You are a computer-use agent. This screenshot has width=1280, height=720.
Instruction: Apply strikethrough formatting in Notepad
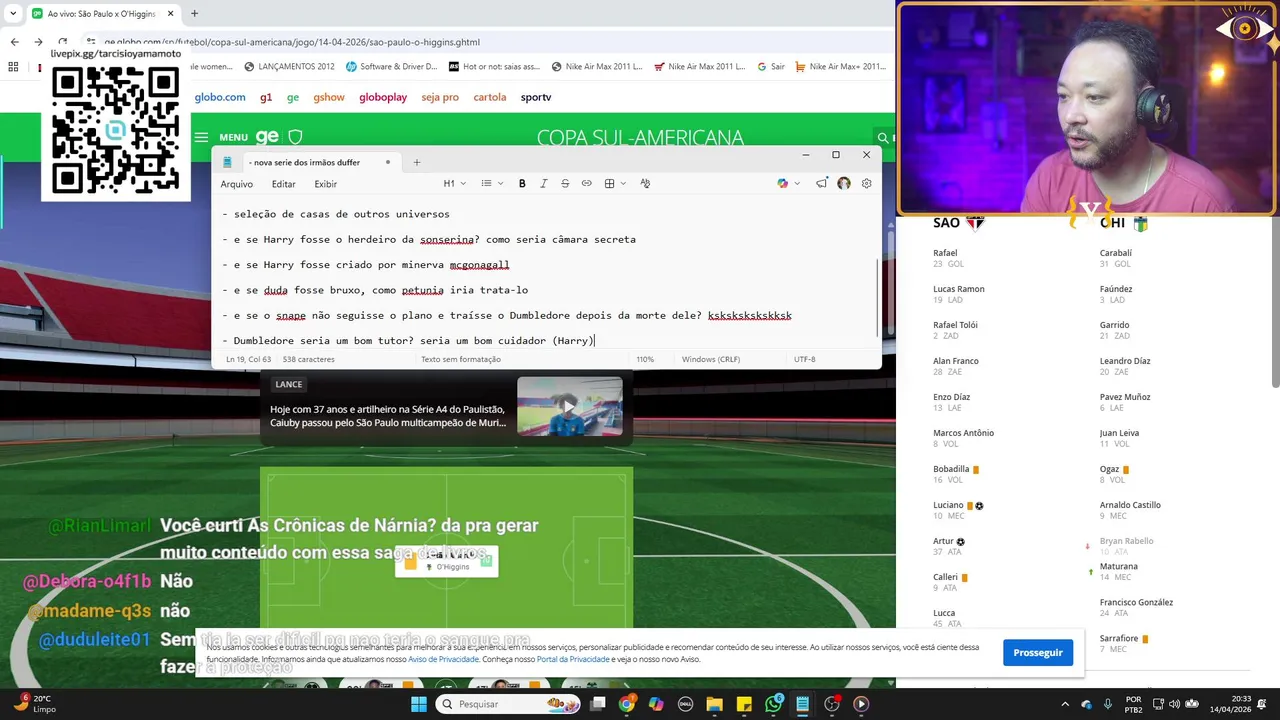coord(565,184)
